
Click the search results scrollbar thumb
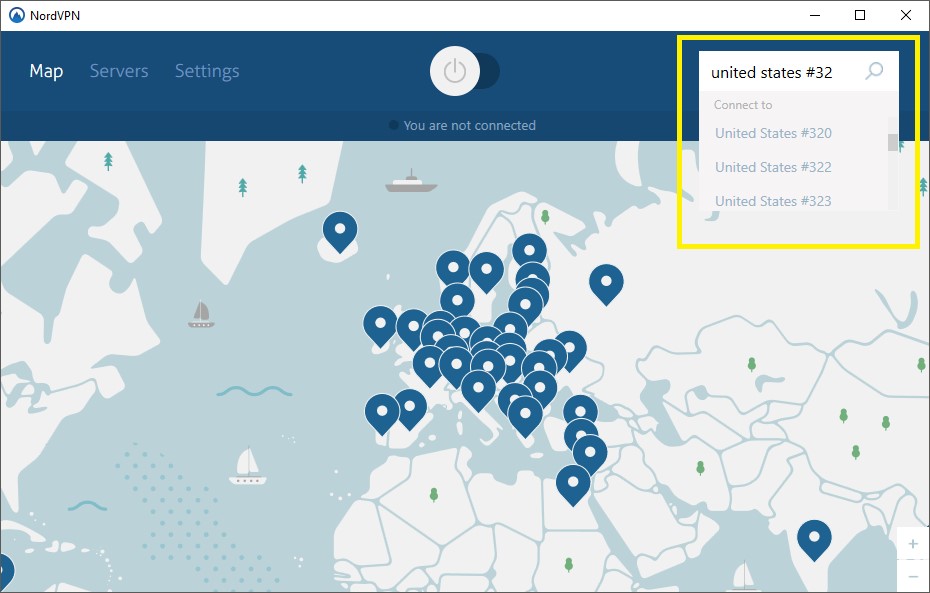[893, 142]
